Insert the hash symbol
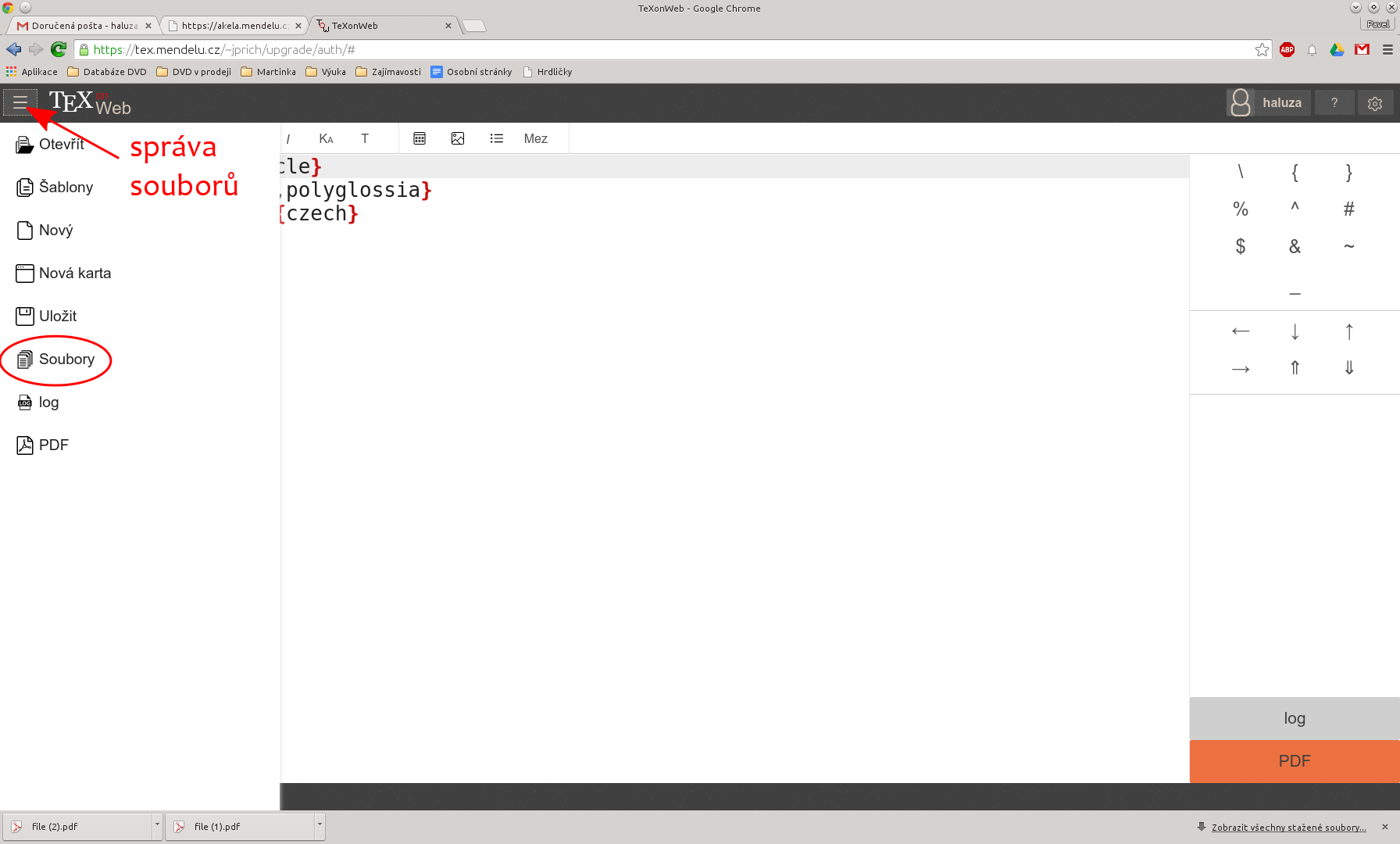This screenshot has height=844, width=1400. 1349,209
